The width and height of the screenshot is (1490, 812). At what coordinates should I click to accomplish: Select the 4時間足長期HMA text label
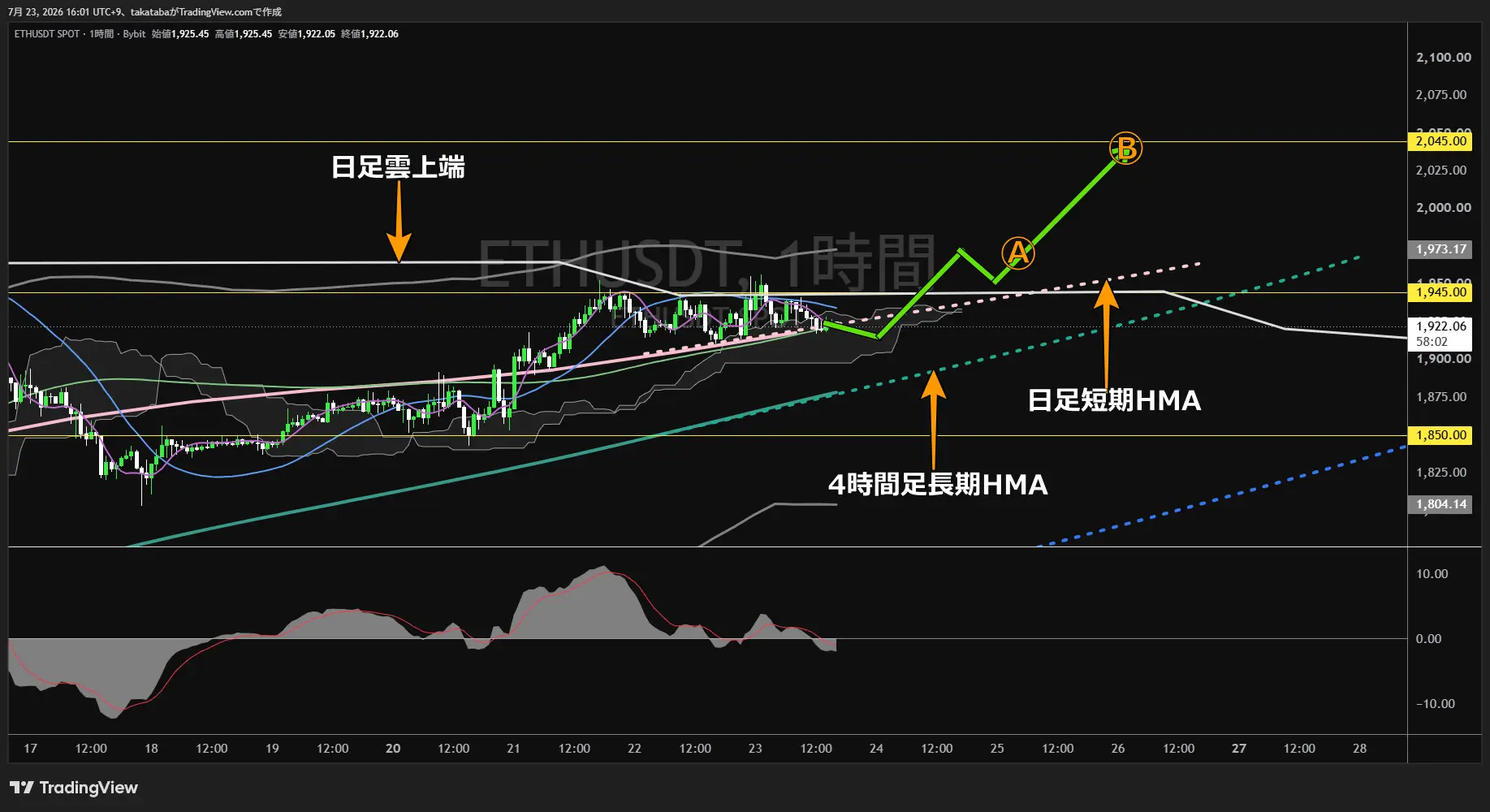click(x=938, y=485)
